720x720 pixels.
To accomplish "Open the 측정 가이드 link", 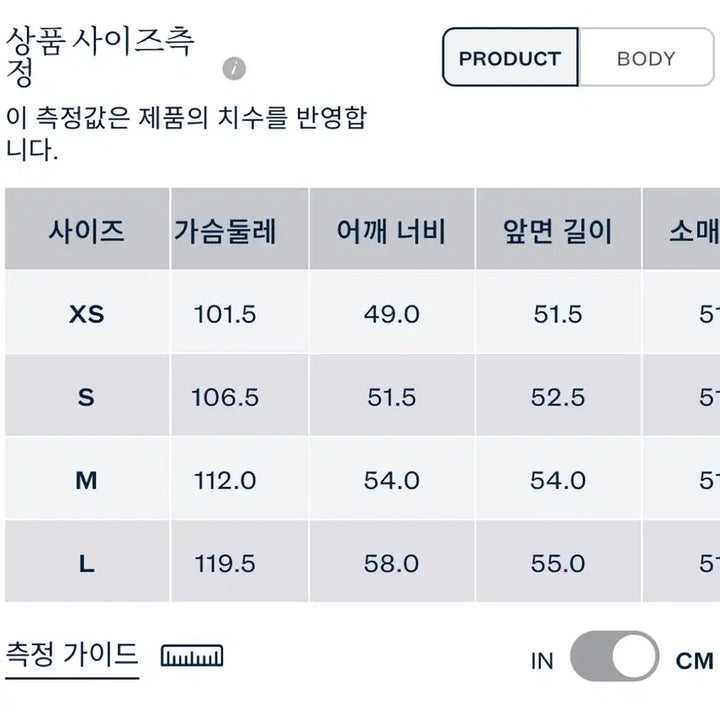I will 72,655.
